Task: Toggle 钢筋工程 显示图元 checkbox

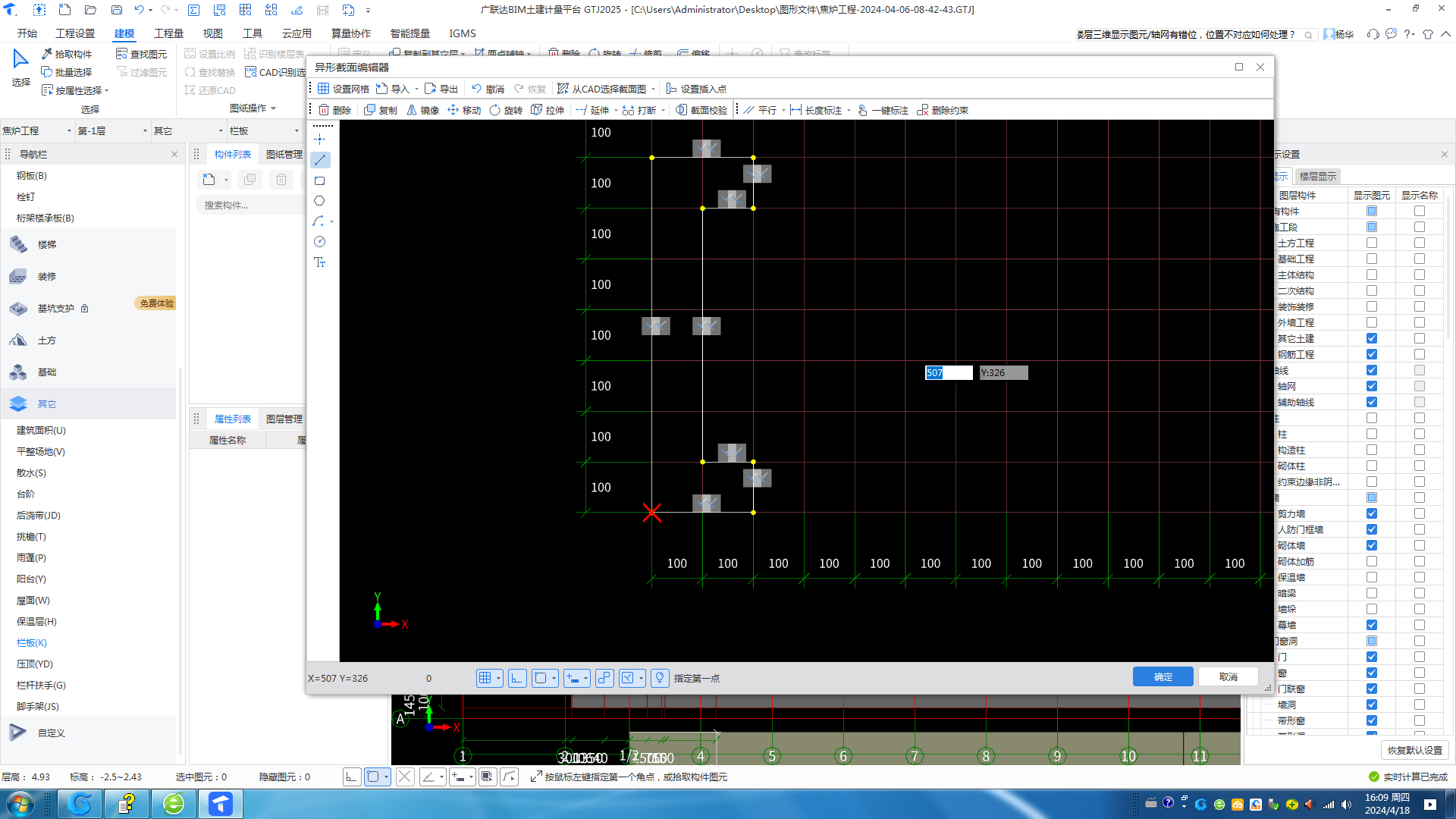Action: pos(1372,354)
